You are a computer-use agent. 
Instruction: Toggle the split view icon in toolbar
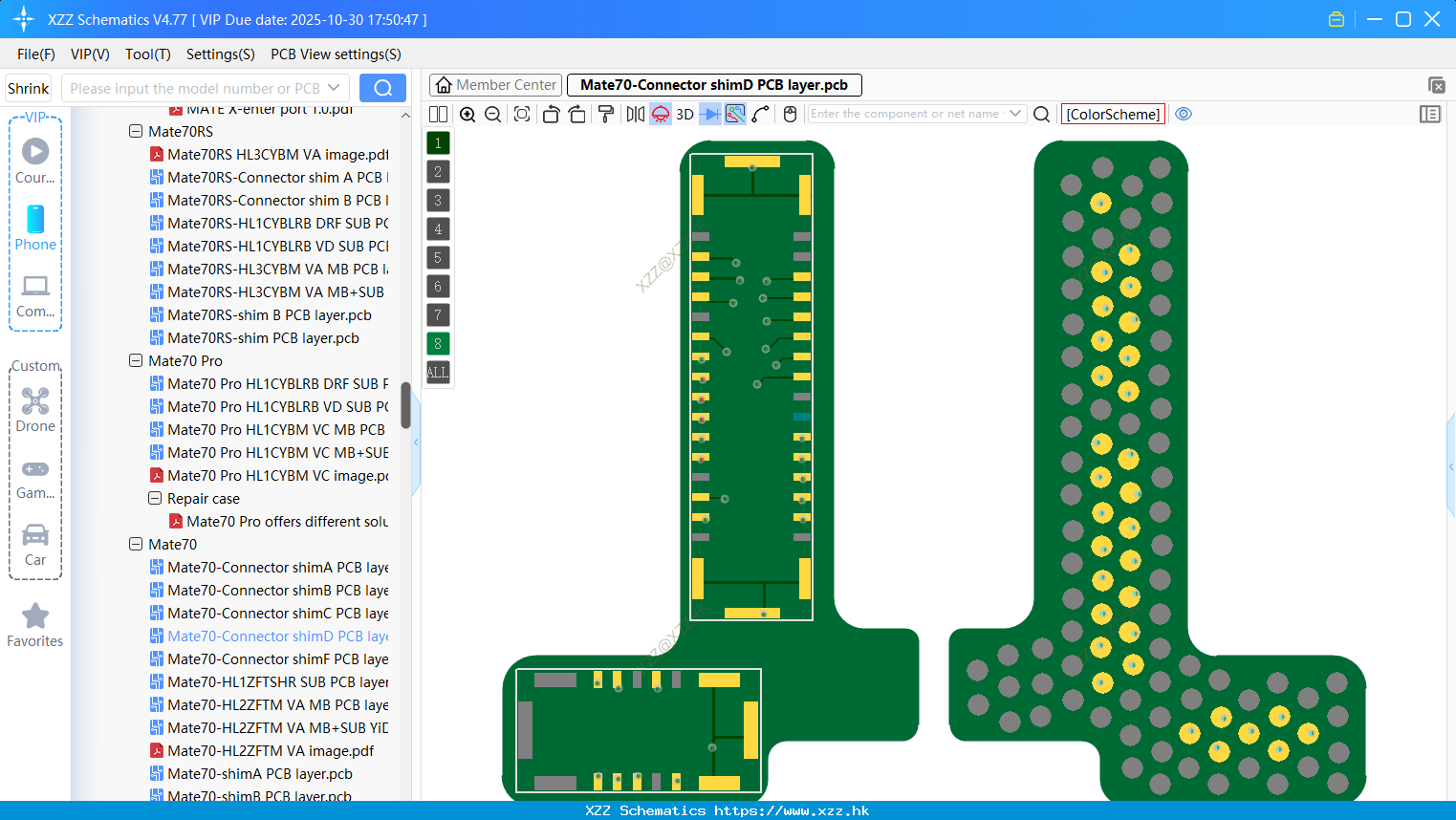click(x=438, y=114)
